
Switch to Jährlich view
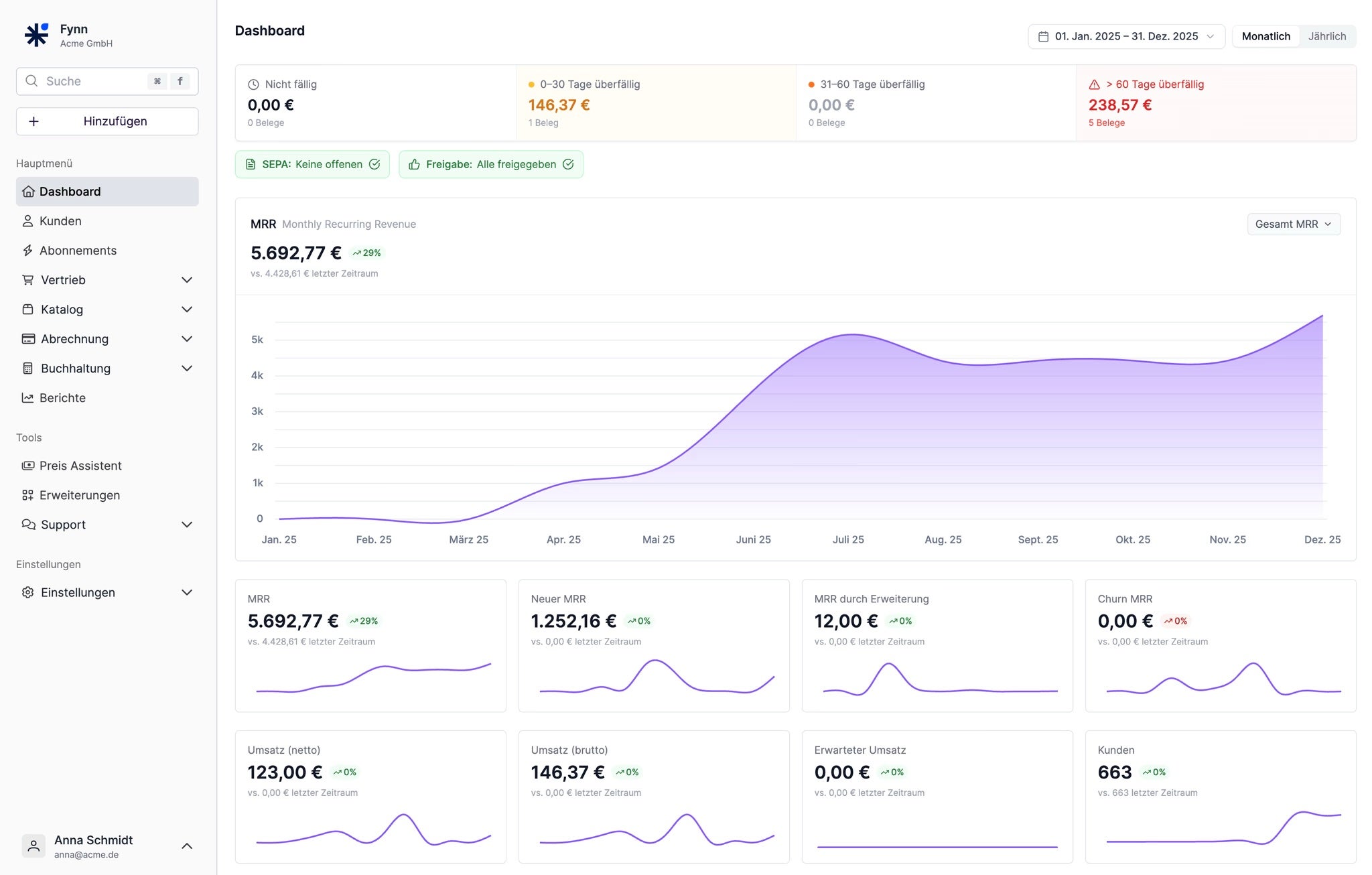(x=1326, y=36)
